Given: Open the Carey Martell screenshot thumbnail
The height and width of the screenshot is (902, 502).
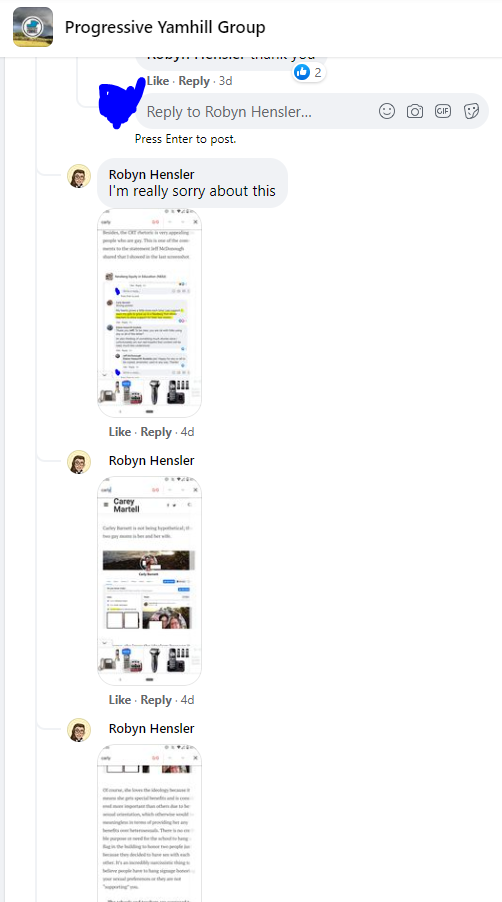Looking at the screenshot, I should point(150,581).
